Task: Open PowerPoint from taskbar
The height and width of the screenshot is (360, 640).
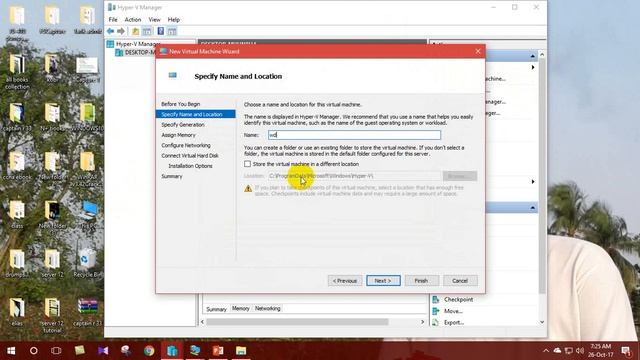Action: (218, 351)
